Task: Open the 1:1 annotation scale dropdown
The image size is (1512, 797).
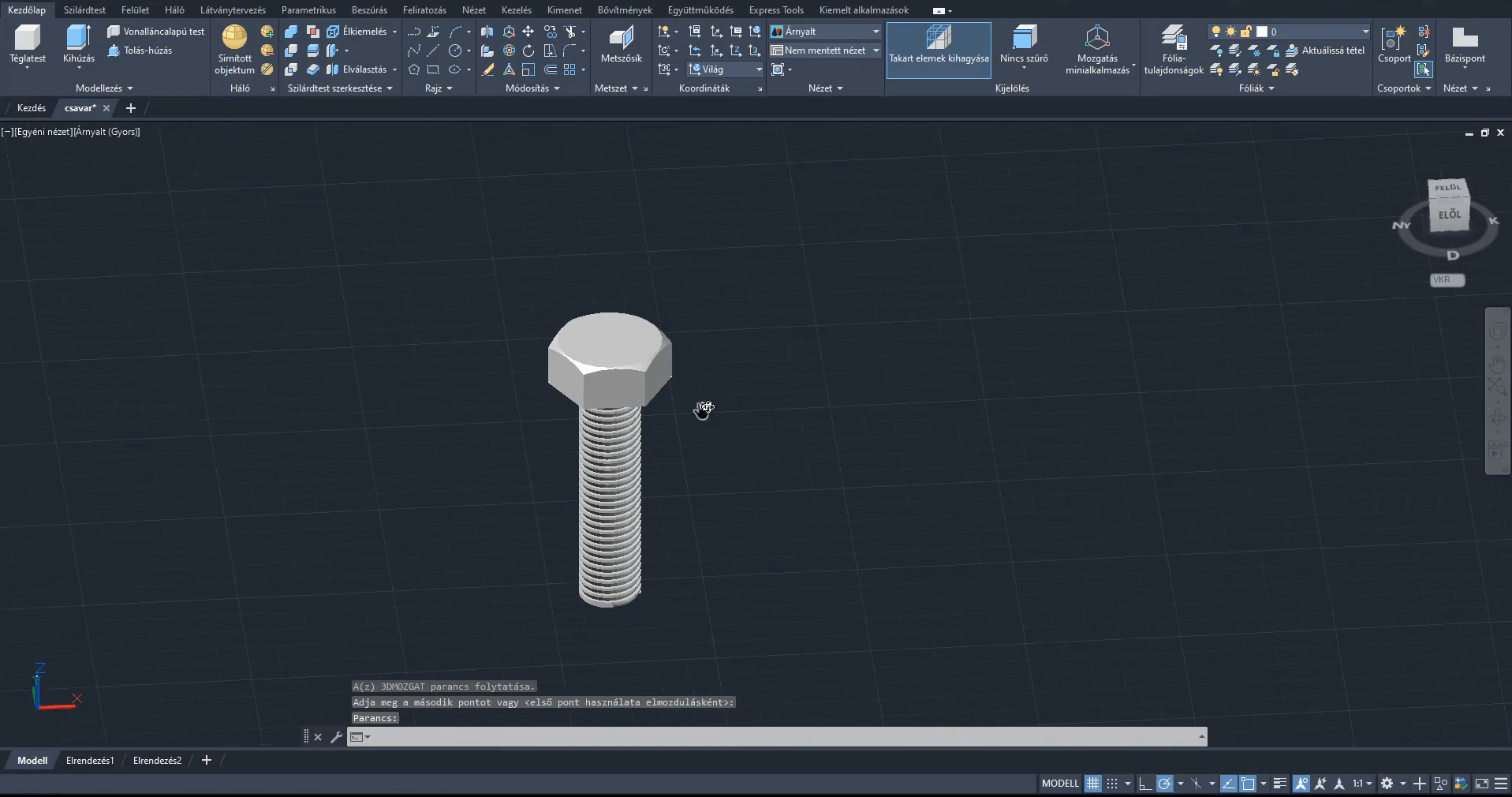Action: 1362,784
